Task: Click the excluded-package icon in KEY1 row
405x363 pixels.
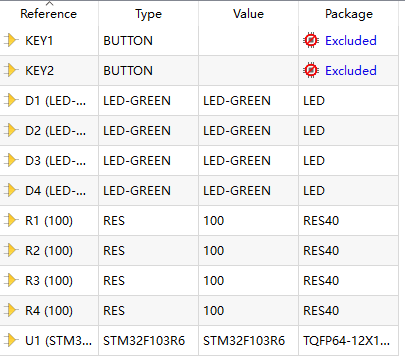Action: [311, 40]
